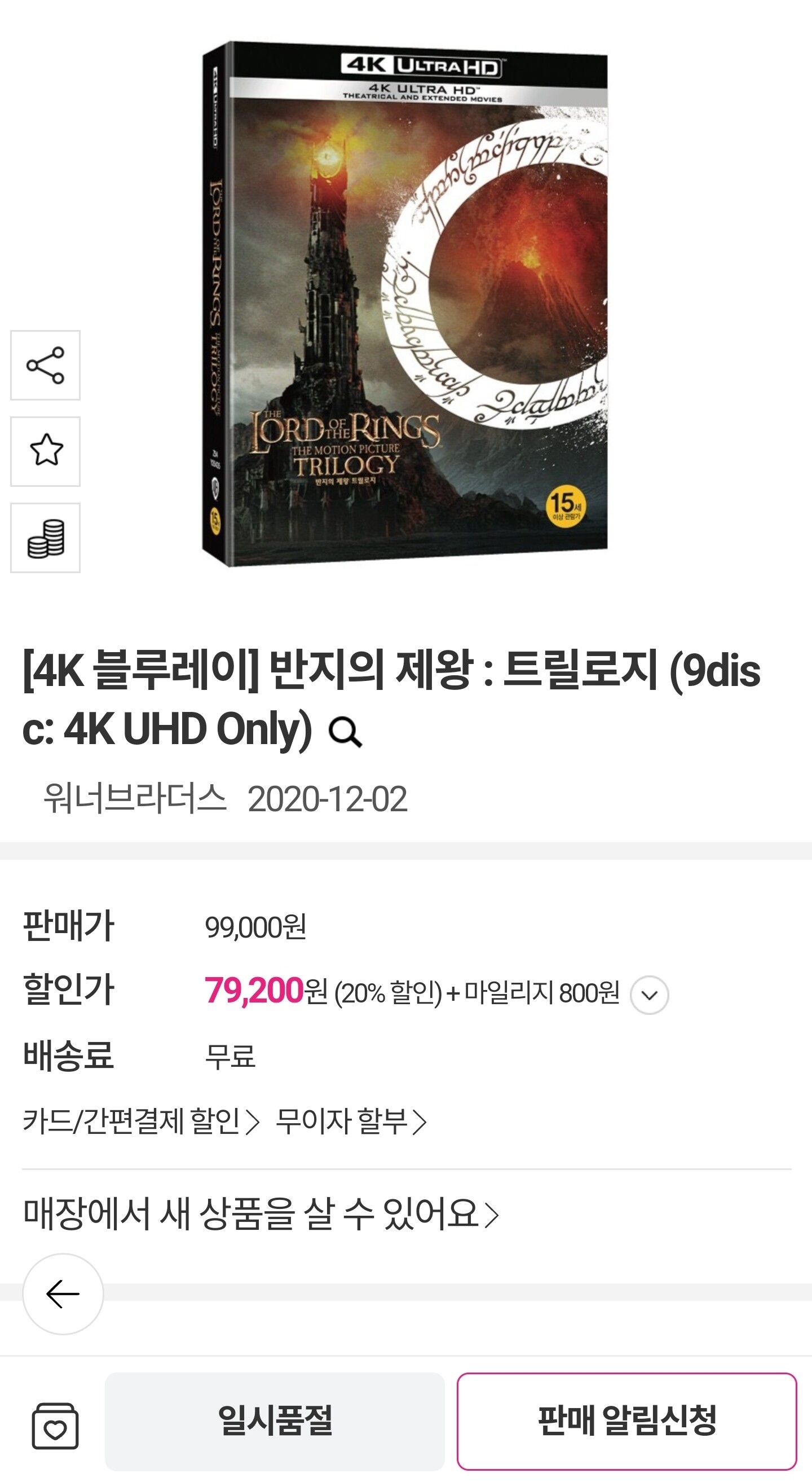
Task: Tap the 99,000원 list price
Action: pos(255,927)
